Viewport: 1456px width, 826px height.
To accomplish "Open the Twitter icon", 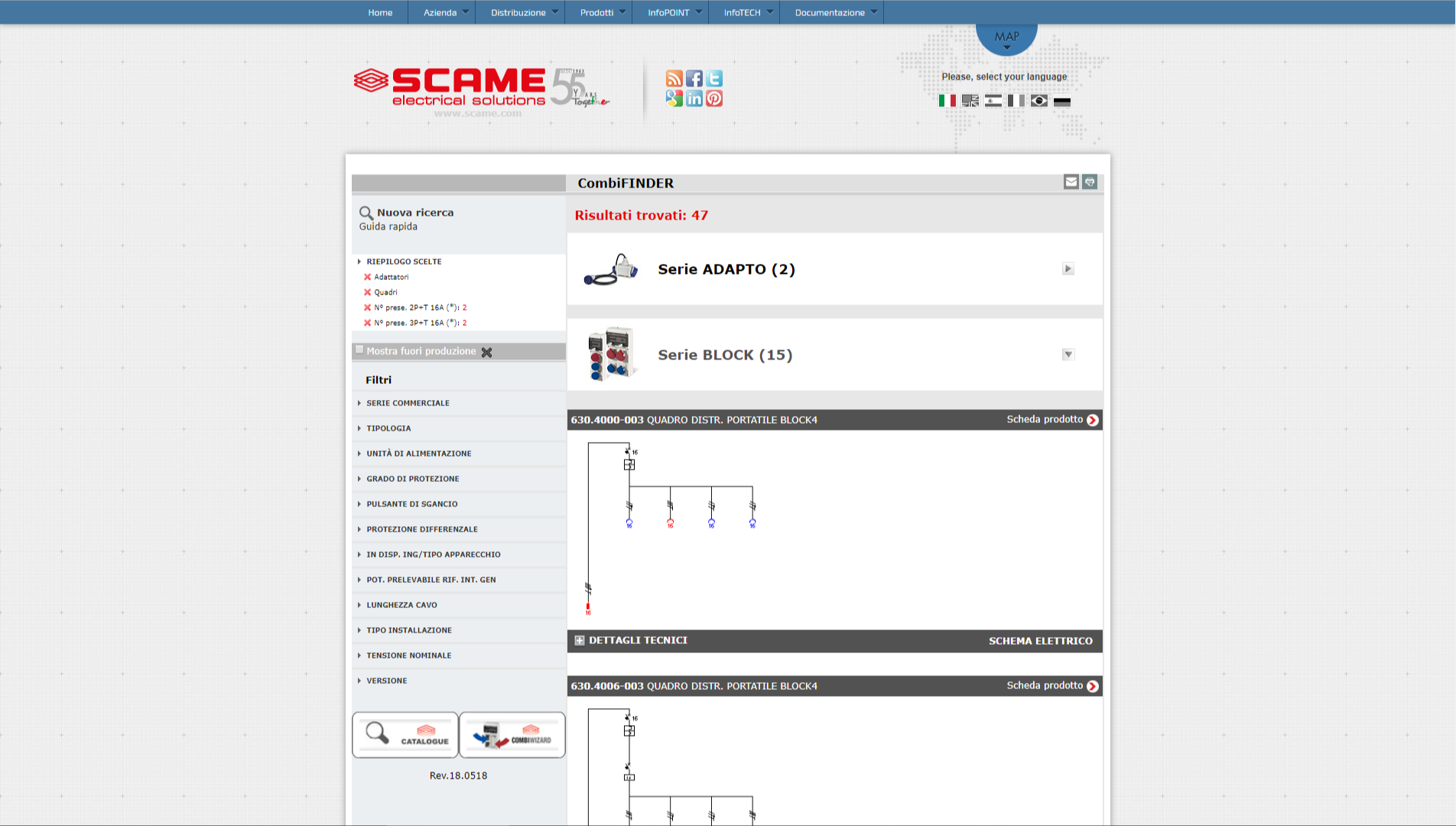I will click(714, 79).
